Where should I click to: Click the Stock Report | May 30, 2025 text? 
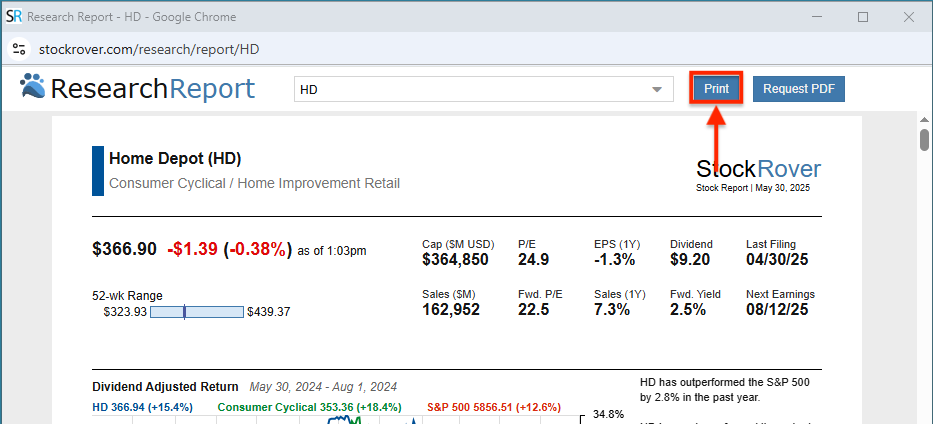point(753,188)
